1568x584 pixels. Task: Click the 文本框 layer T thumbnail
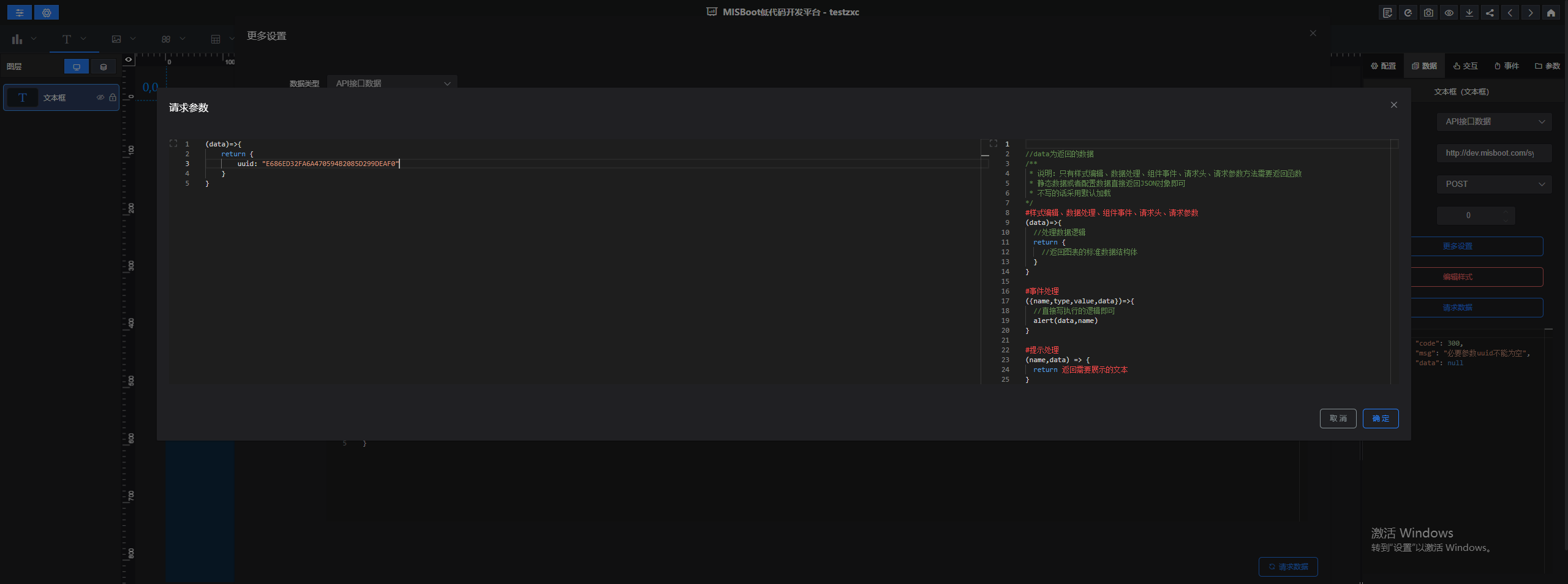pos(23,97)
